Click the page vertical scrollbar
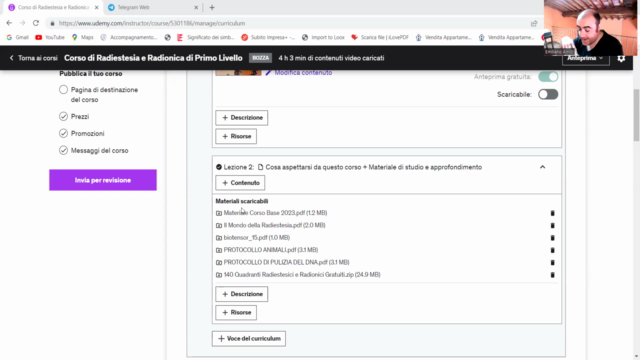Image resolution: width=640 pixels, height=360 pixels. pos(636,116)
